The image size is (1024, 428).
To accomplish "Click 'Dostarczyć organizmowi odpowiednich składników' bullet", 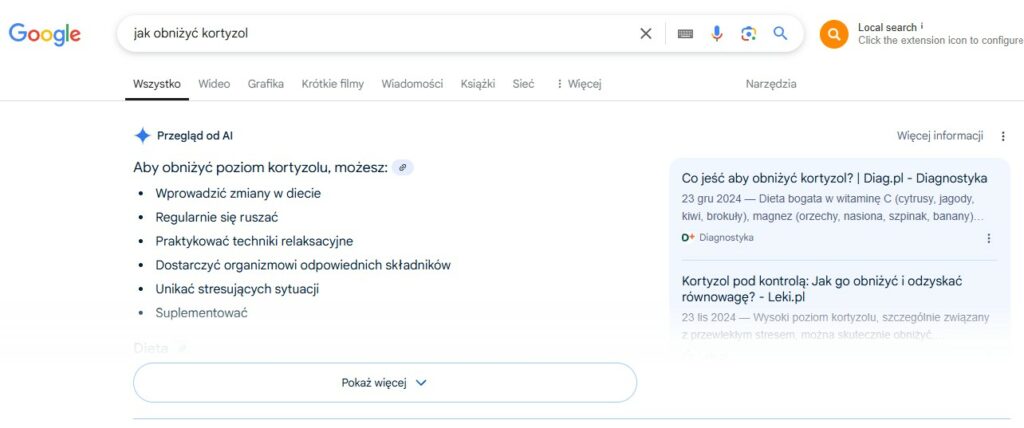I will tap(303, 265).
